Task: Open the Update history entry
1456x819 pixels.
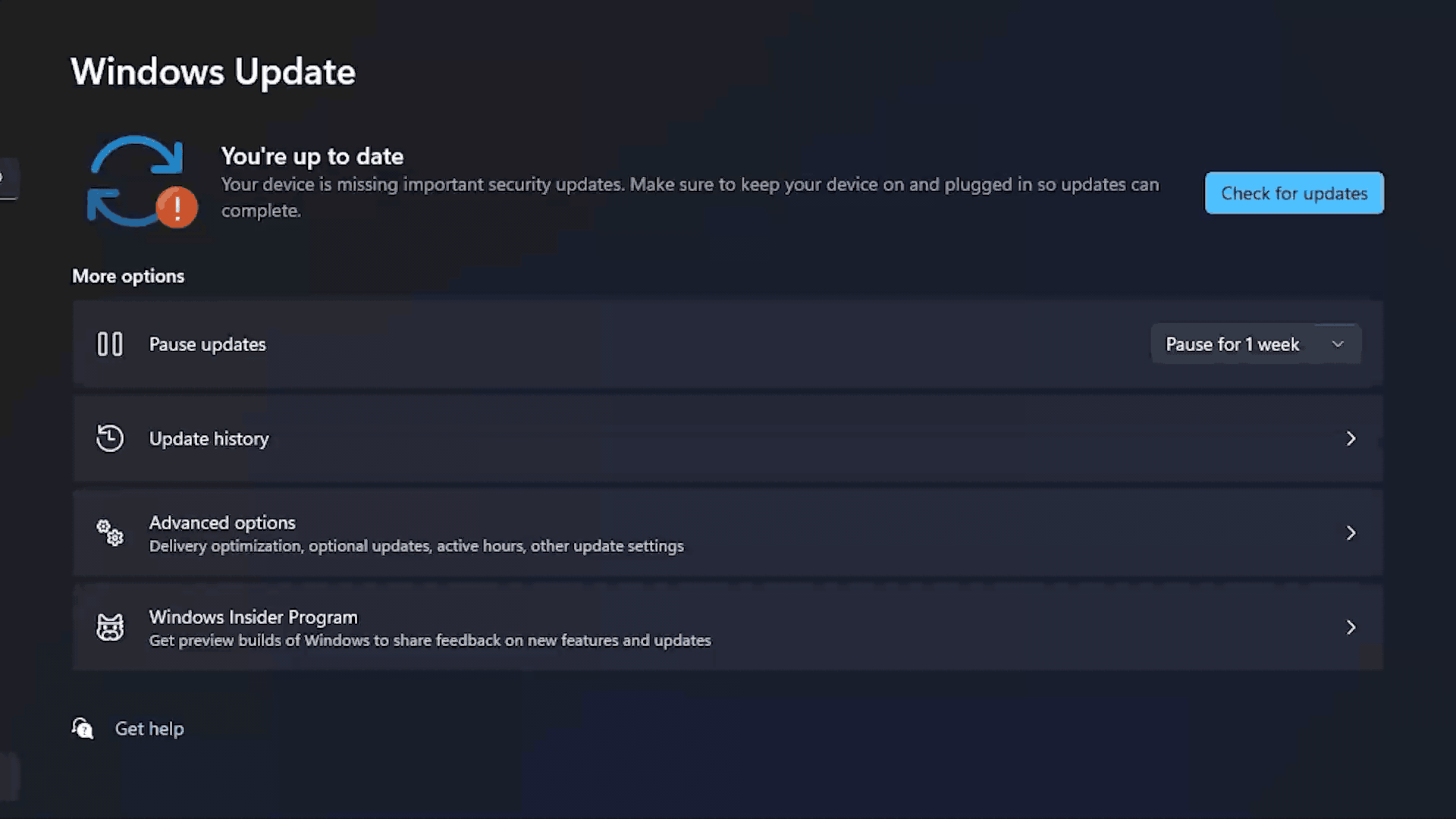Action: tap(728, 438)
